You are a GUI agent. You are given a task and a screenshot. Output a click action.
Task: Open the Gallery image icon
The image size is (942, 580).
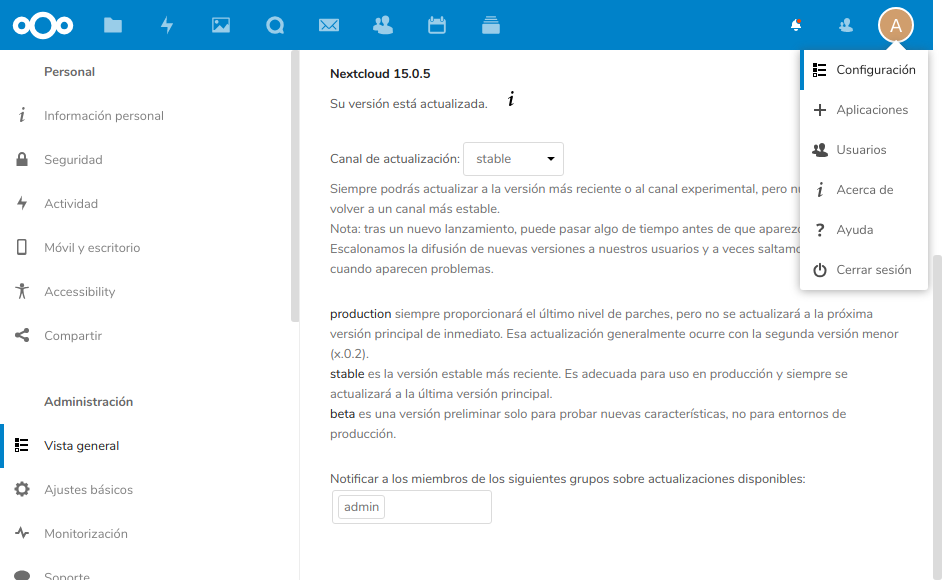[221, 25]
